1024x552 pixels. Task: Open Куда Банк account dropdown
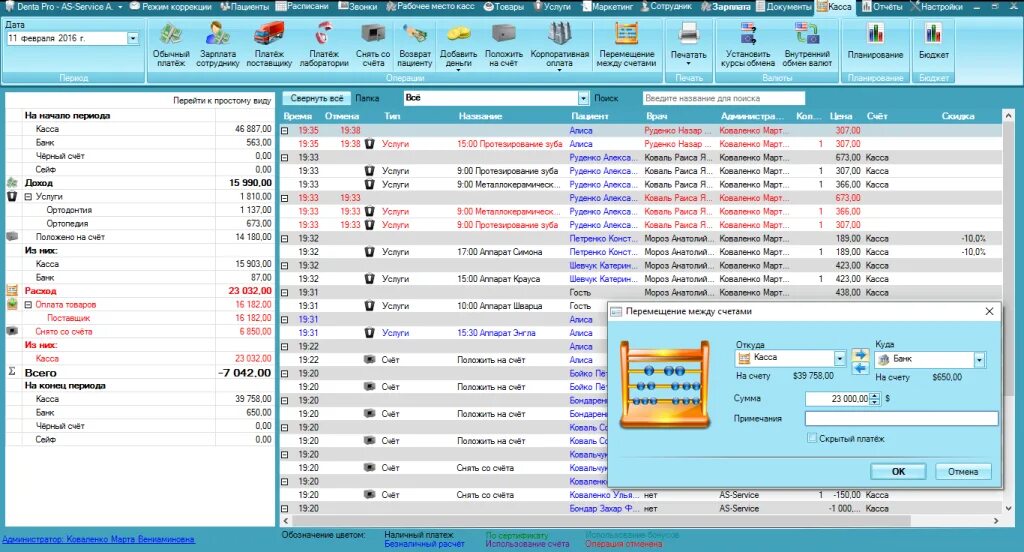(979, 359)
